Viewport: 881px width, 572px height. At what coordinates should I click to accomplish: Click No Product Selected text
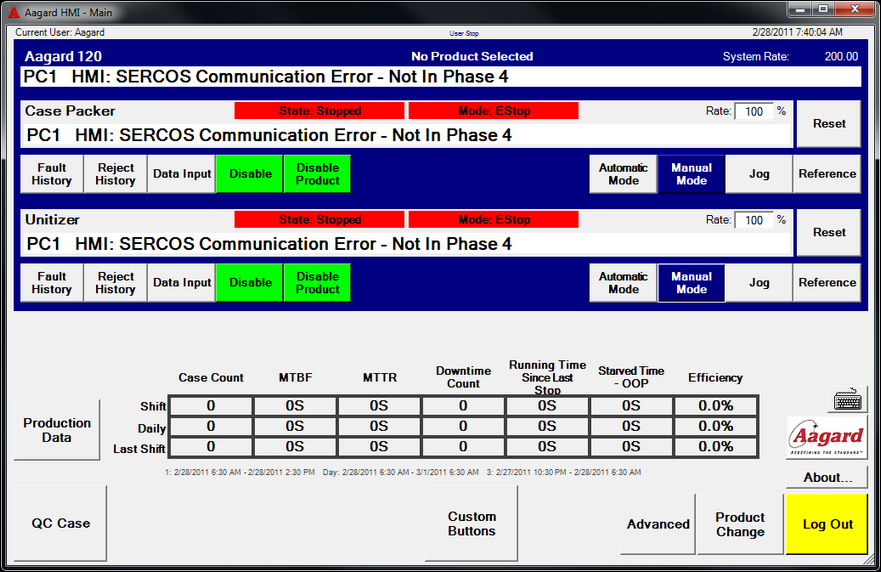(472, 56)
